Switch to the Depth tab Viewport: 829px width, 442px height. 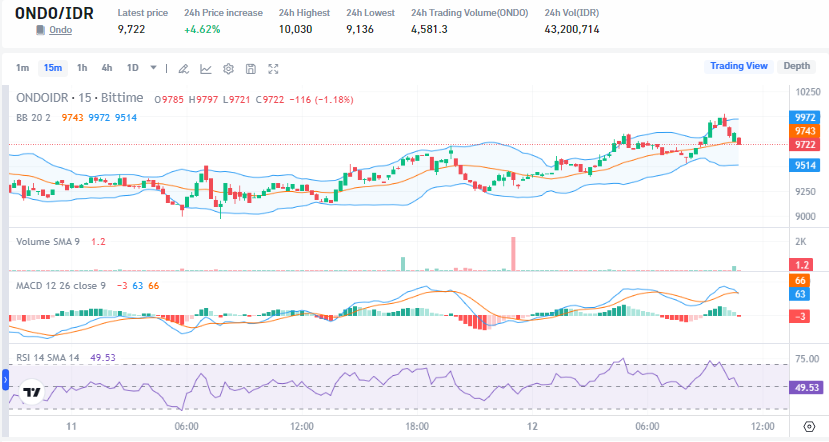tap(796, 66)
